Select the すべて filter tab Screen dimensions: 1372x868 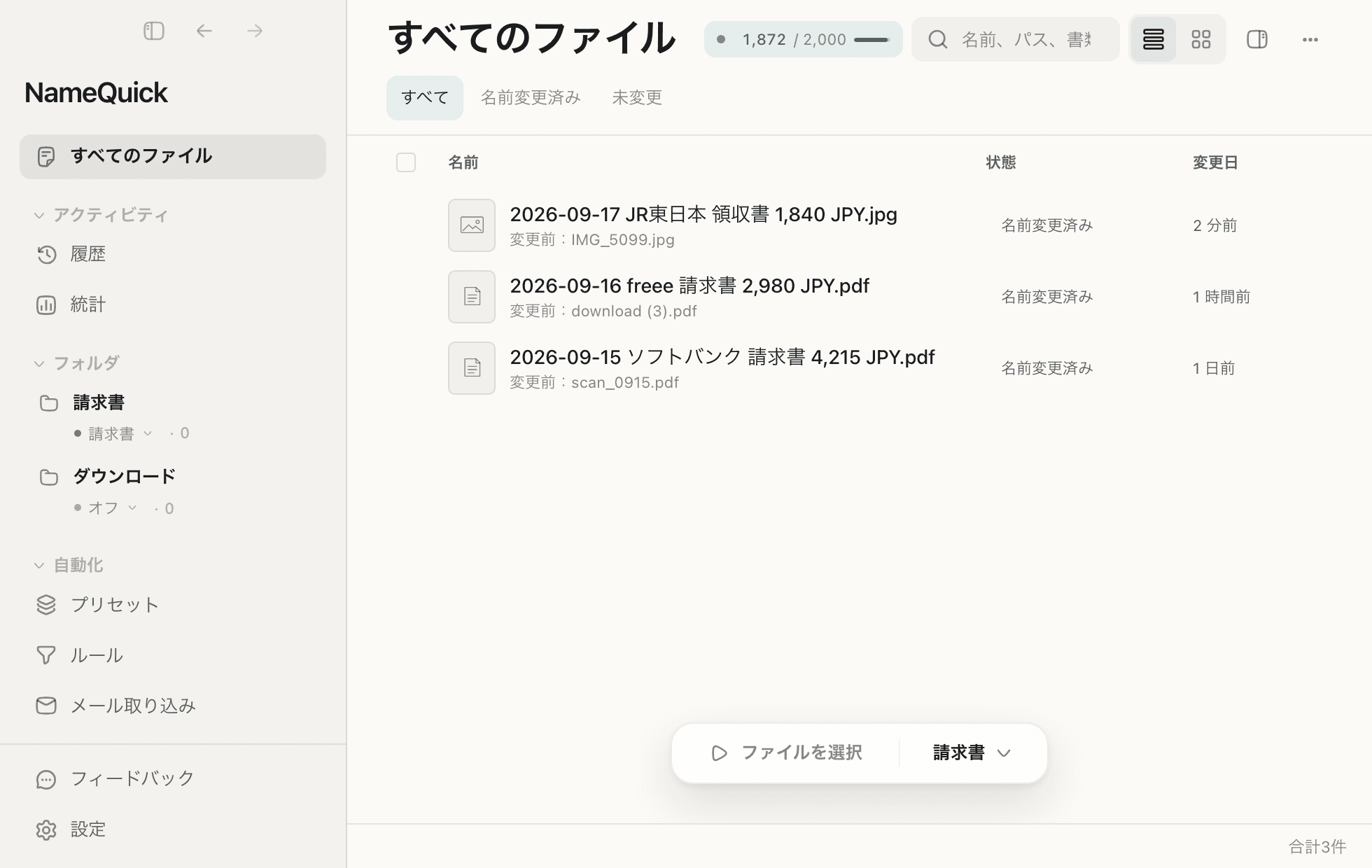[424, 97]
